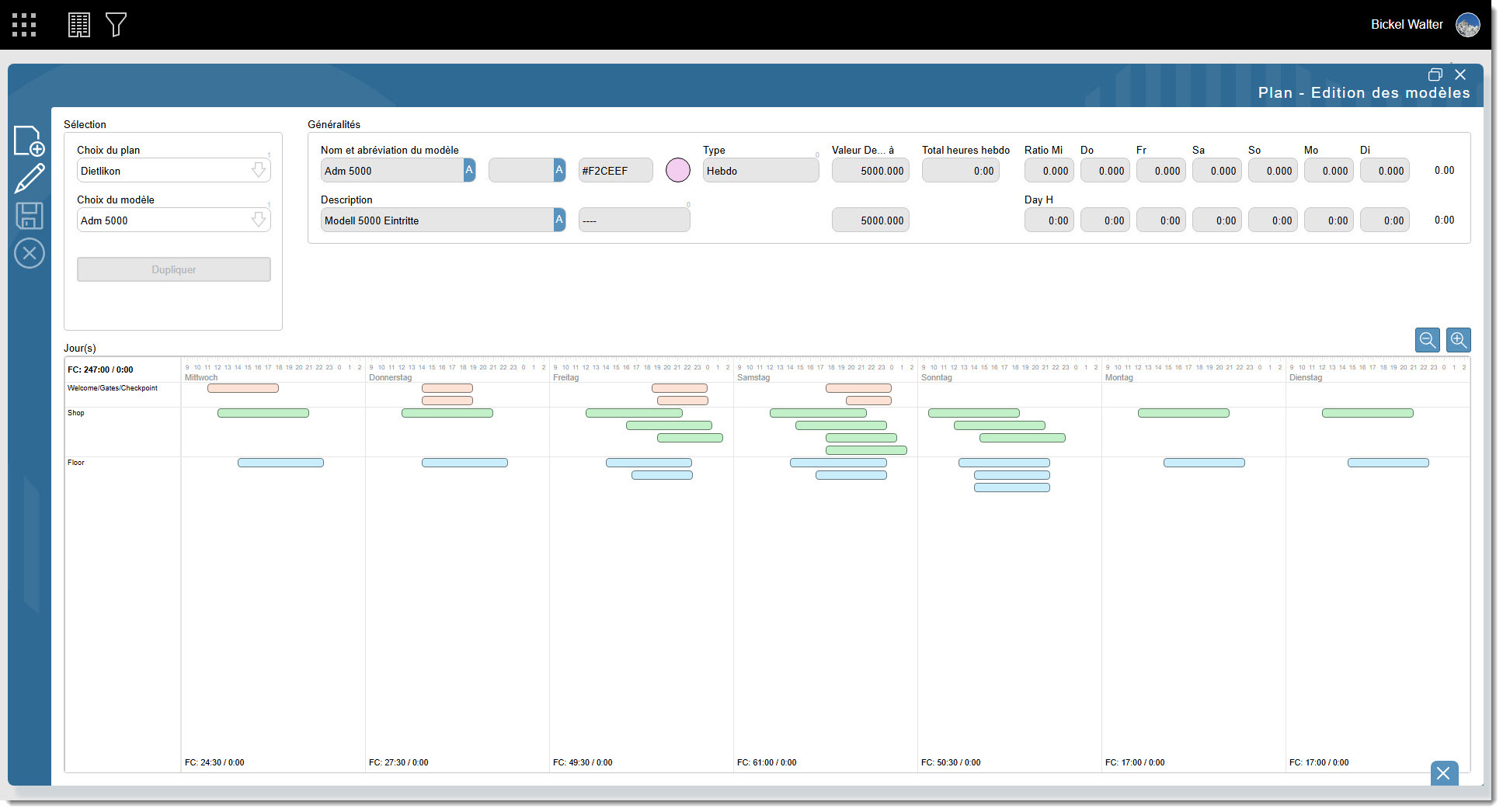Zoom in the days timeline
Viewport: 1503px width, 812px height.
[1458, 340]
